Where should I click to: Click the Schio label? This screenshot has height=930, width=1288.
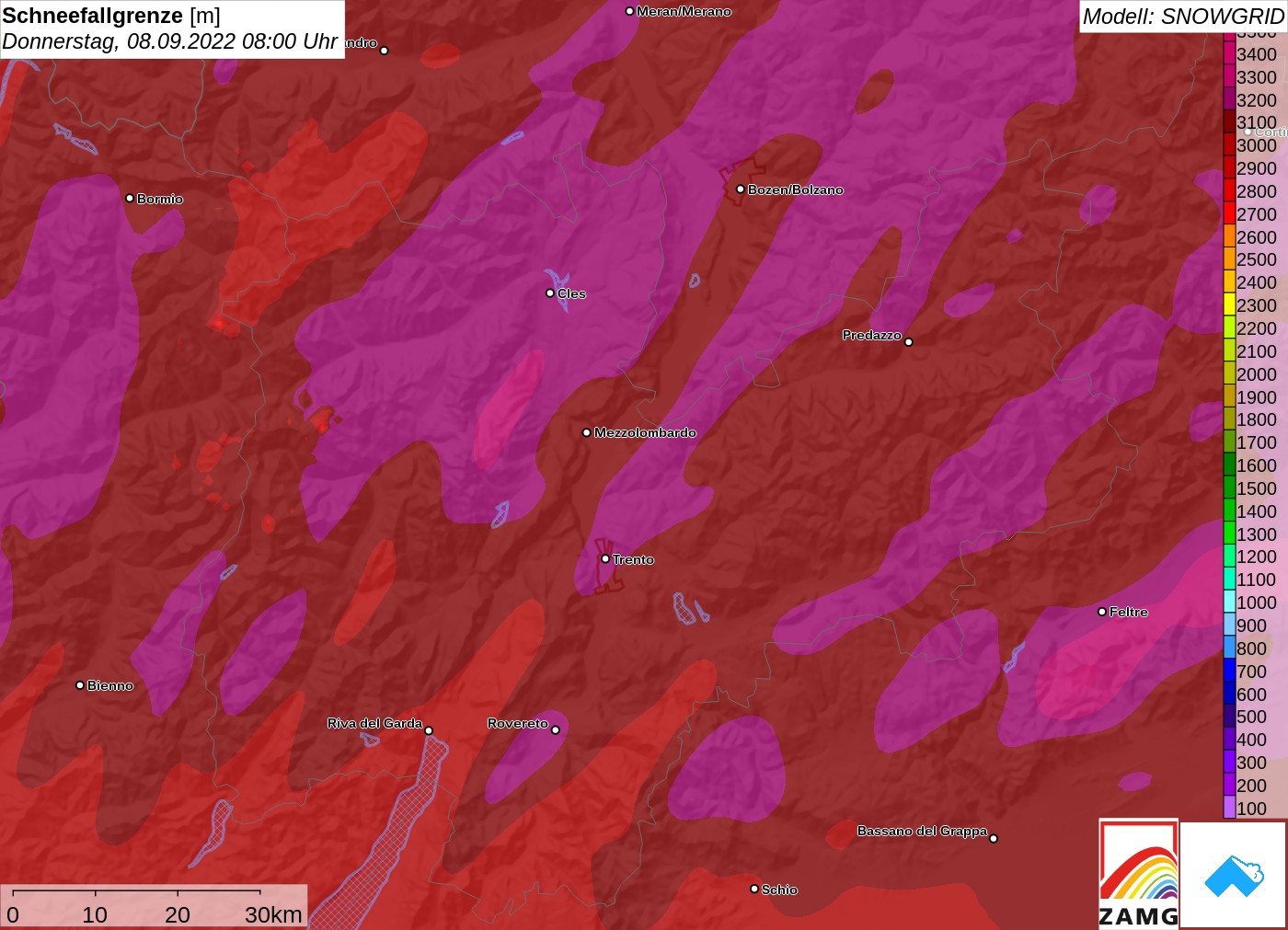click(779, 890)
